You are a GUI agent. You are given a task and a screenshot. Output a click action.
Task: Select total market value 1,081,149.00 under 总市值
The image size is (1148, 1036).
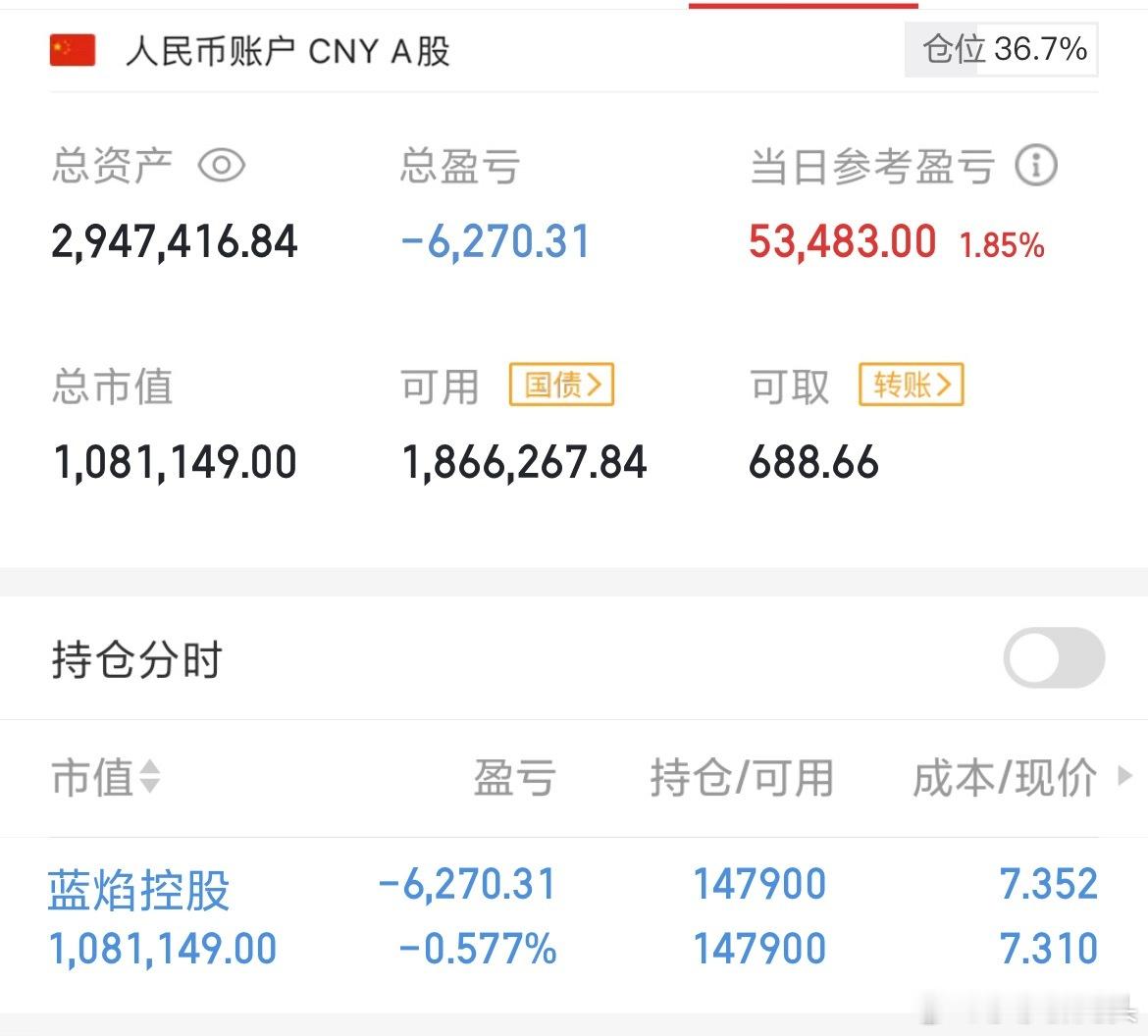click(175, 462)
